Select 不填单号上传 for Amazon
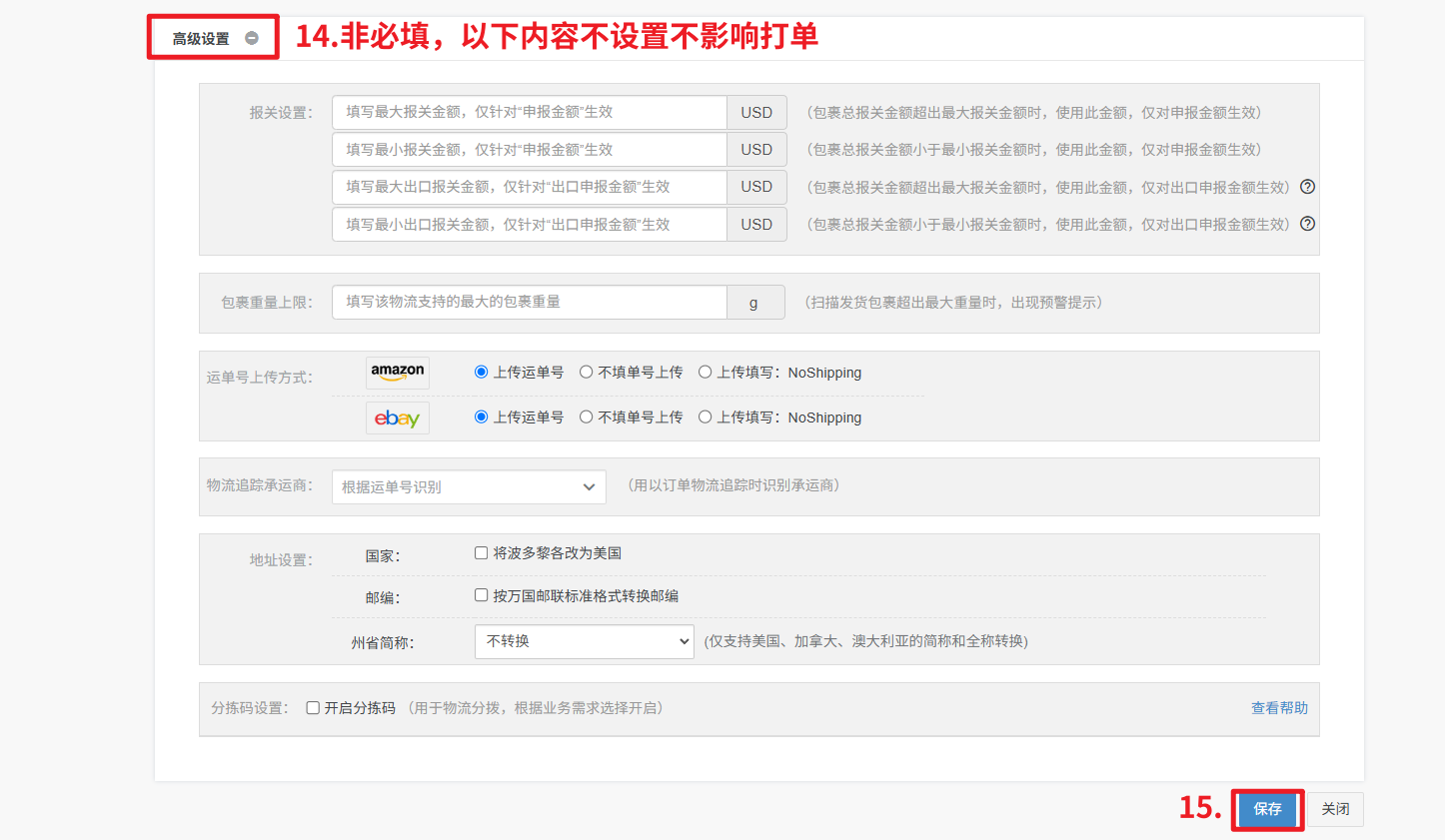Viewport: 1445px width, 840px height. (587, 373)
